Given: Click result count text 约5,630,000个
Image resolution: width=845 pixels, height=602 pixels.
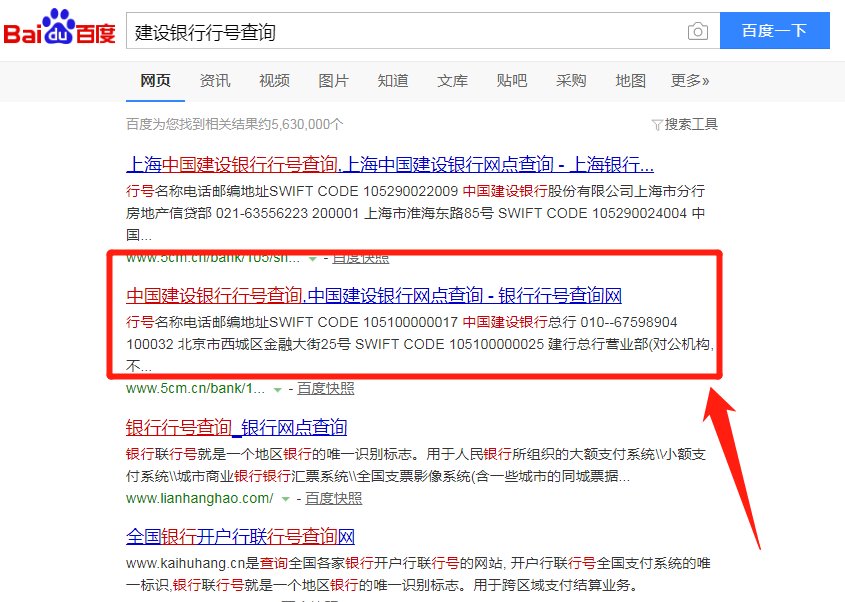Looking at the screenshot, I should [x=300, y=124].
